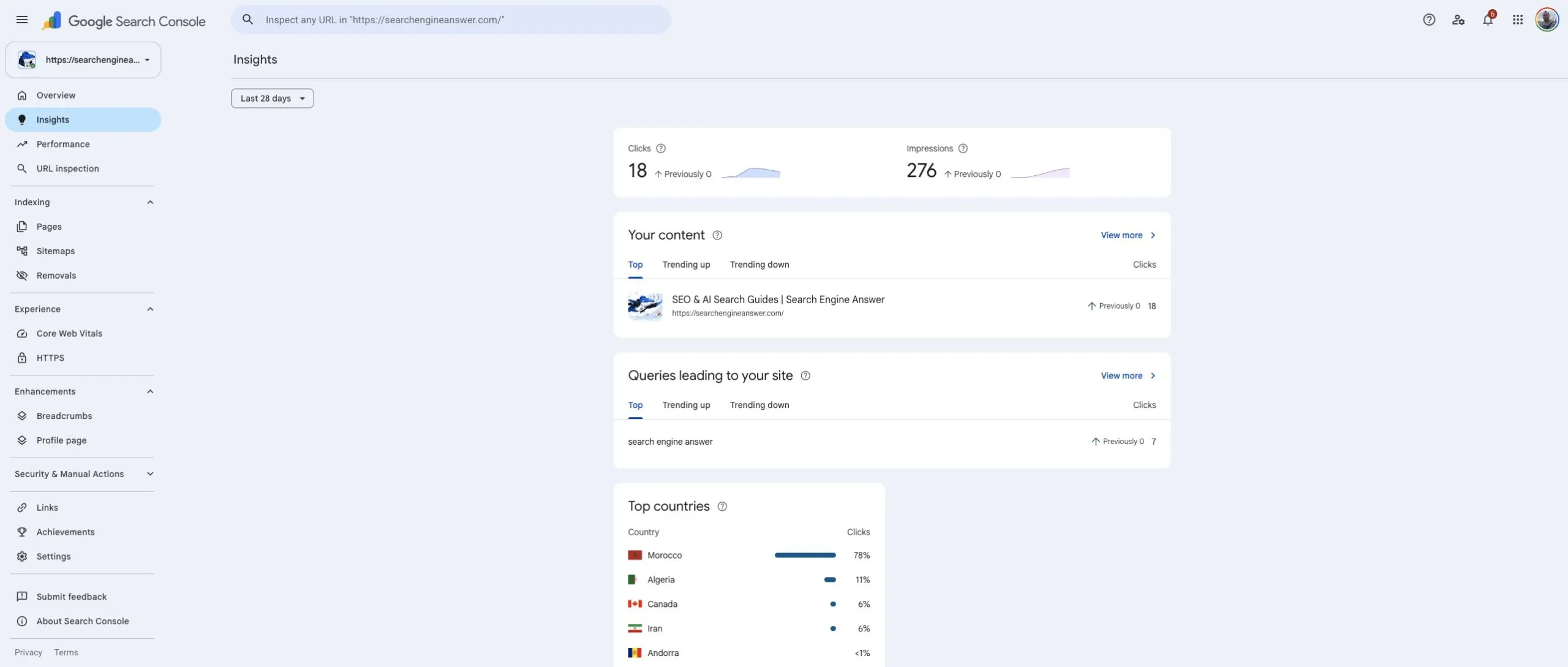Click the HTTPS lock icon
Screen dimensions: 1568x667
click(x=22, y=358)
